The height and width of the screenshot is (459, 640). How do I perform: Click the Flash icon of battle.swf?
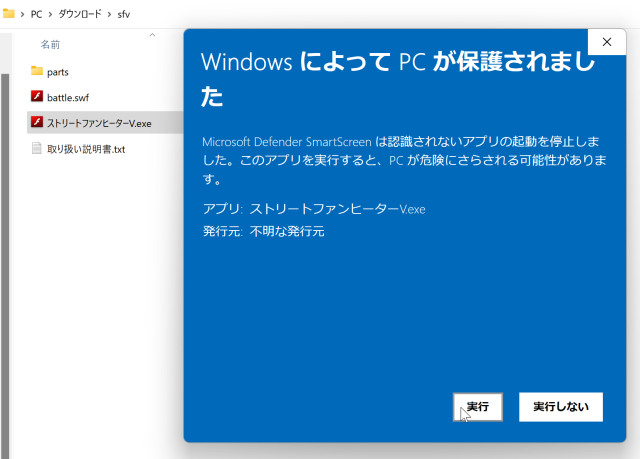(37, 97)
